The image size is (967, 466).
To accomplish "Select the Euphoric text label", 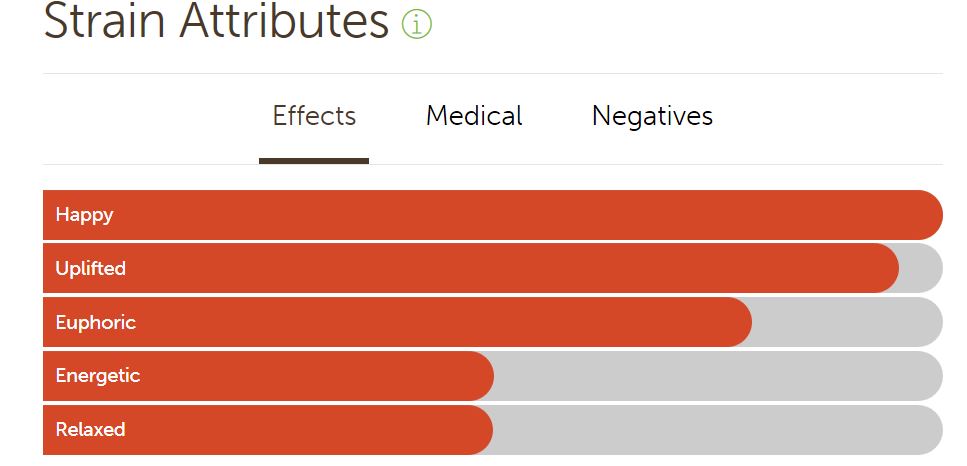I will pos(95,323).
